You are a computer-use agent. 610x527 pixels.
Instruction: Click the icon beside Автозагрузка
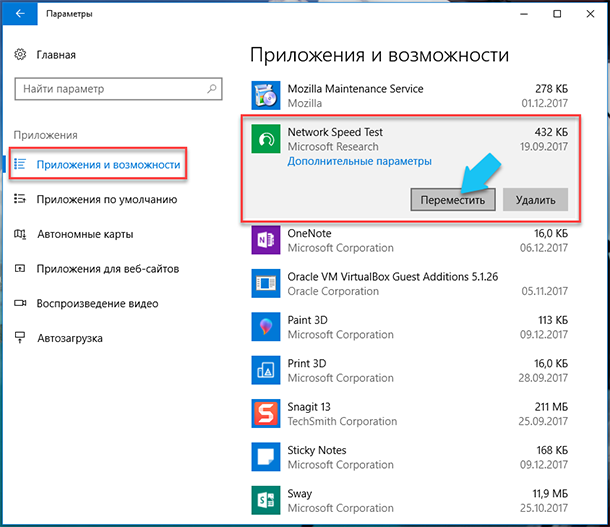(20, 338)
